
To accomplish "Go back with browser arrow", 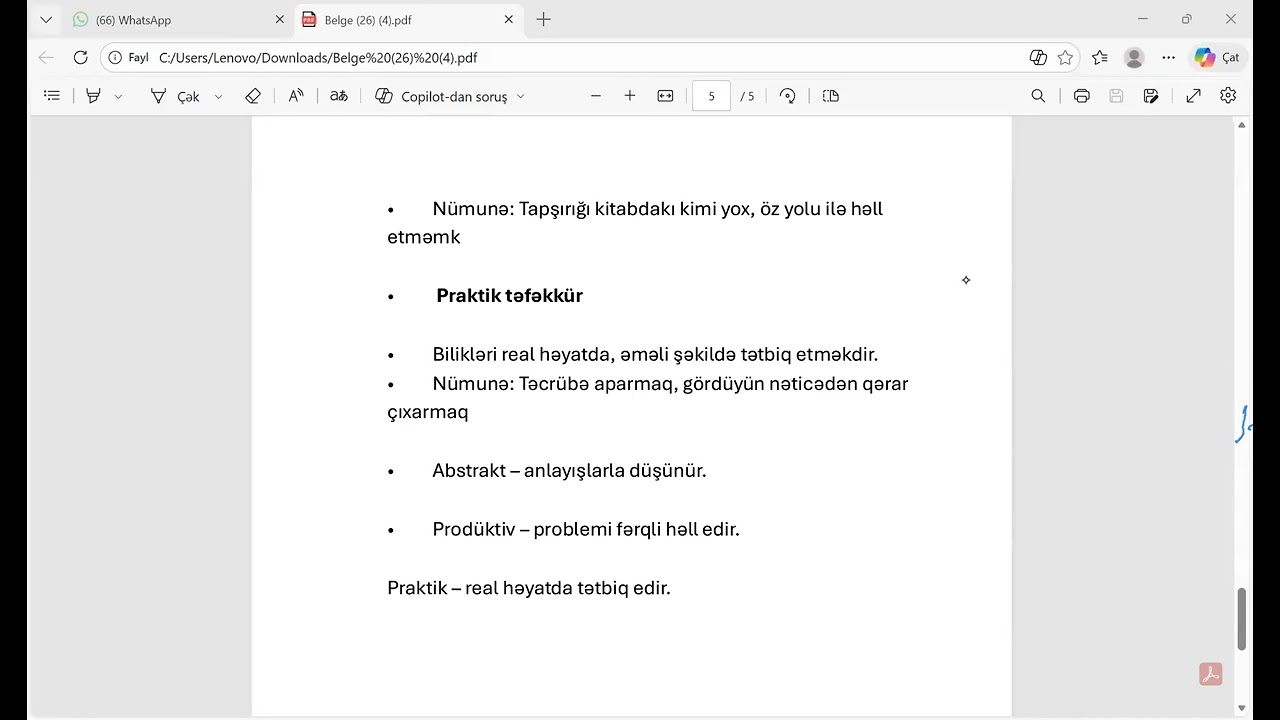I will click(x=46, y=58).
